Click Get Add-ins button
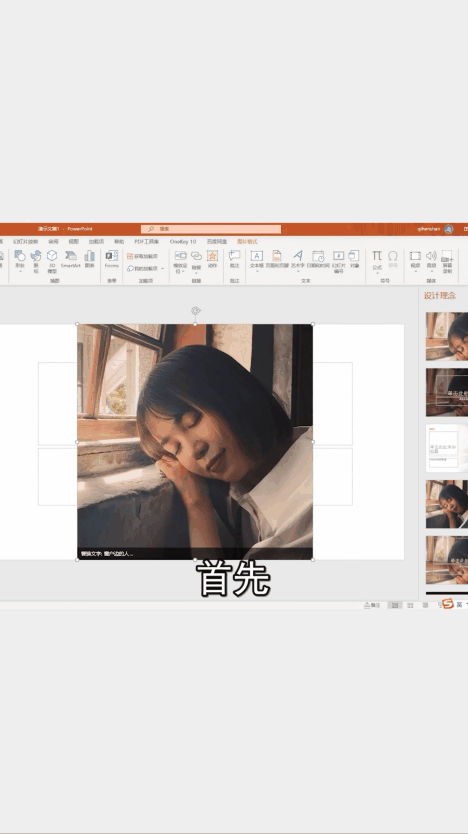 142,256
